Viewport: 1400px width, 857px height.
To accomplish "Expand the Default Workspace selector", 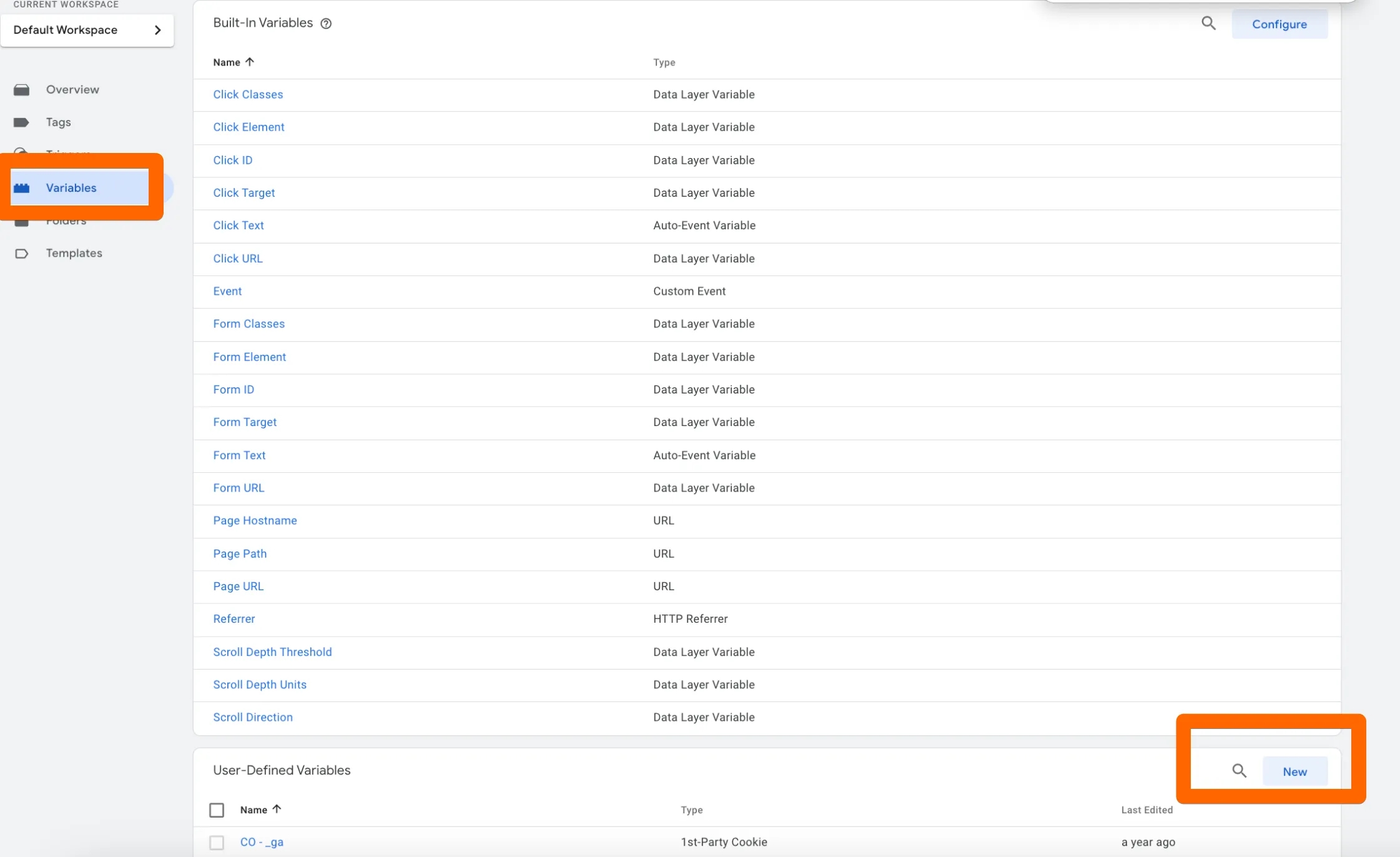I will [x=87, y=30].
